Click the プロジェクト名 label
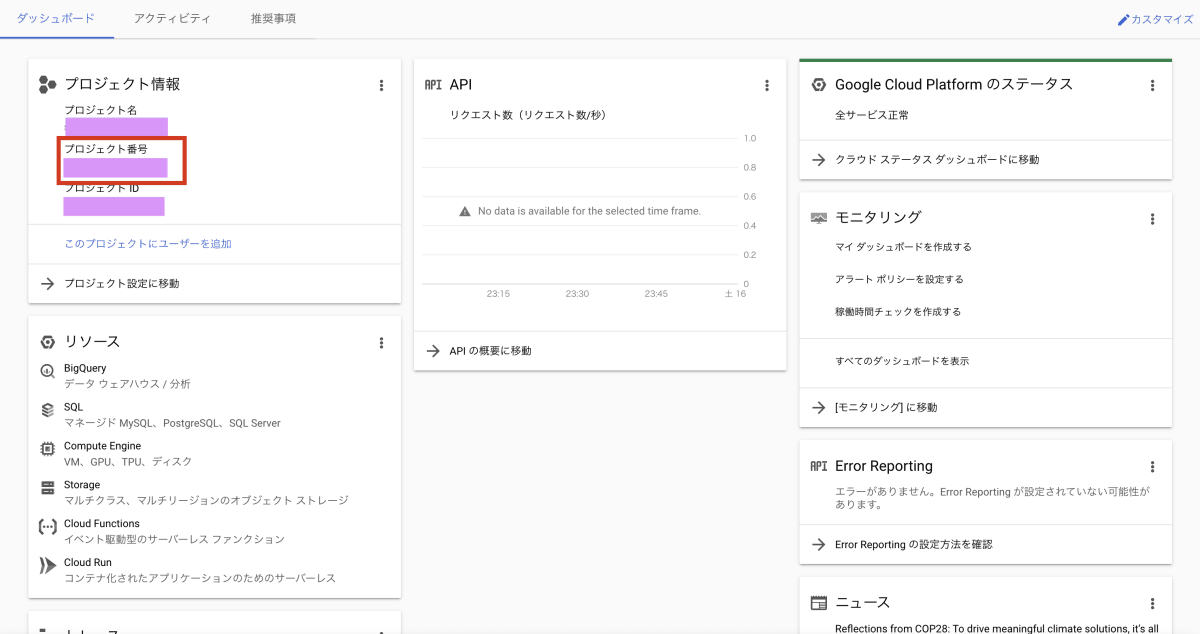Image resolution: width=1200 pixels, height=634 pixels. [101, 109]
